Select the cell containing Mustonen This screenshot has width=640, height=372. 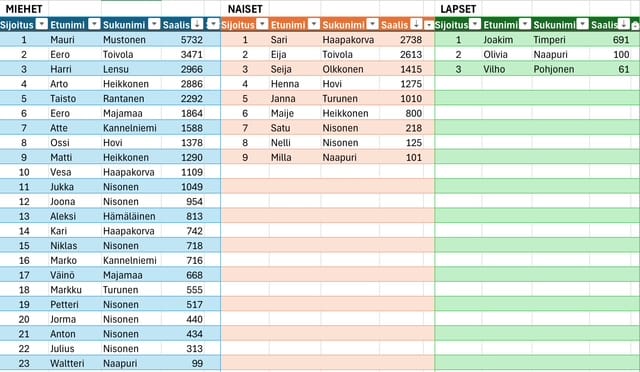(x=131, y=40)
